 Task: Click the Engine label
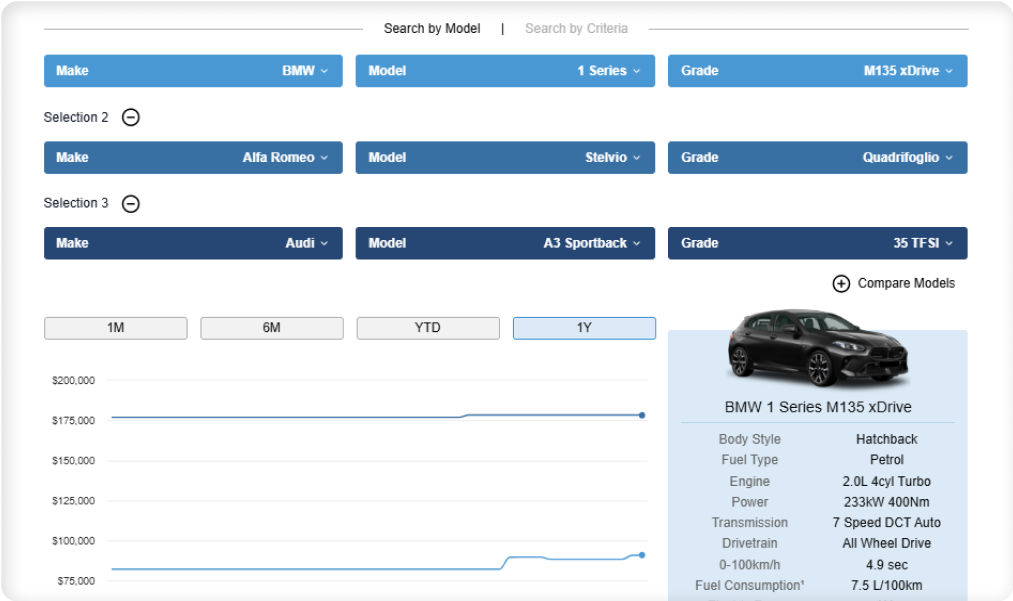point(749,481)
